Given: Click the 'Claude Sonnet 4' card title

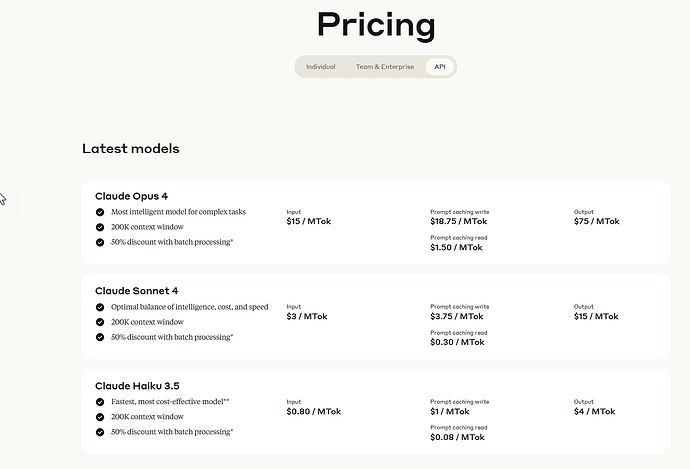Looking at the screenshot, I should pyautogui.click(x=136, y=291).
